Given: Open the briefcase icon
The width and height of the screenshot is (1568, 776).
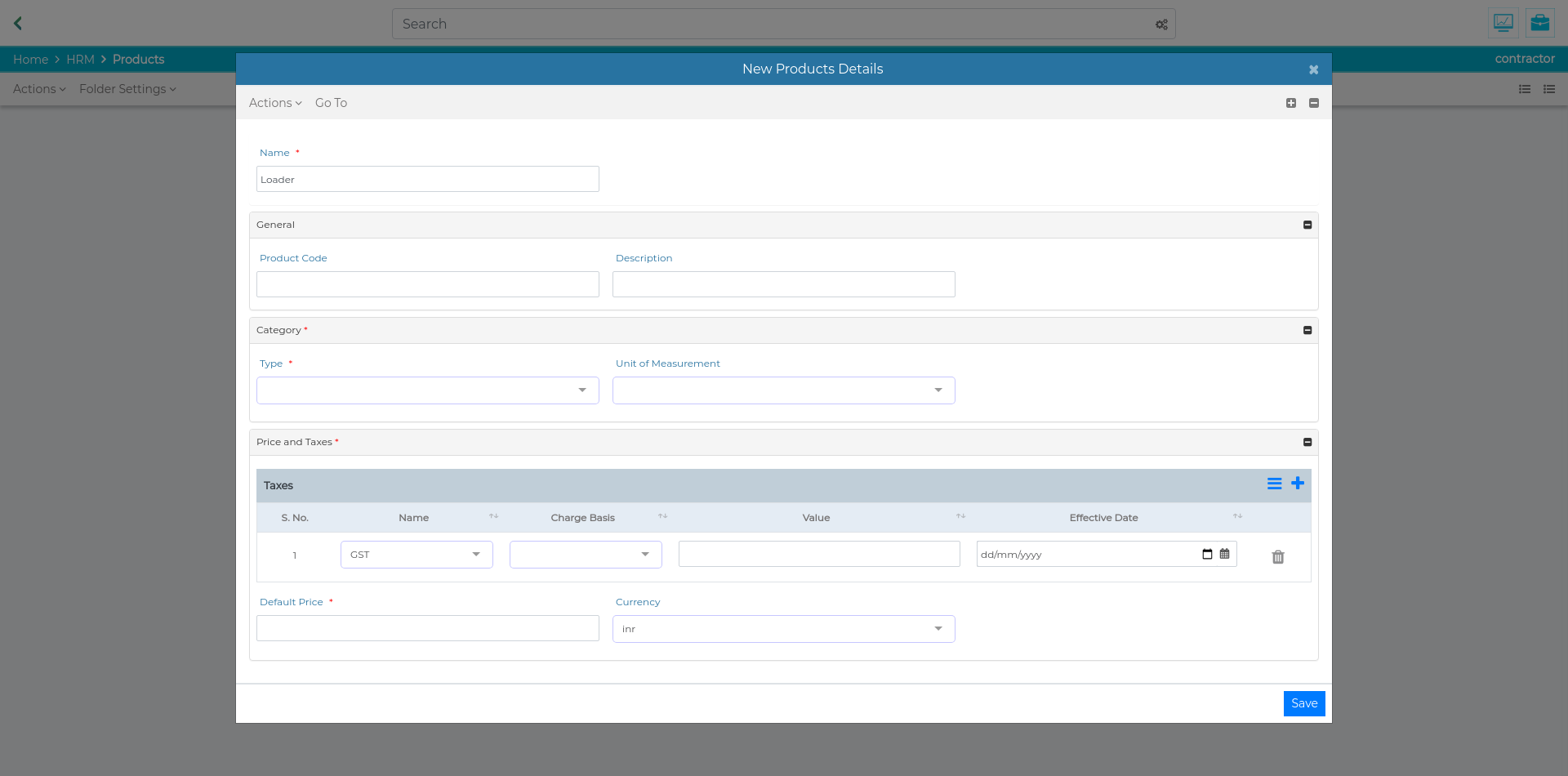Looking at the screenshot, I should pyautogui.click(x=1540, y=23).
